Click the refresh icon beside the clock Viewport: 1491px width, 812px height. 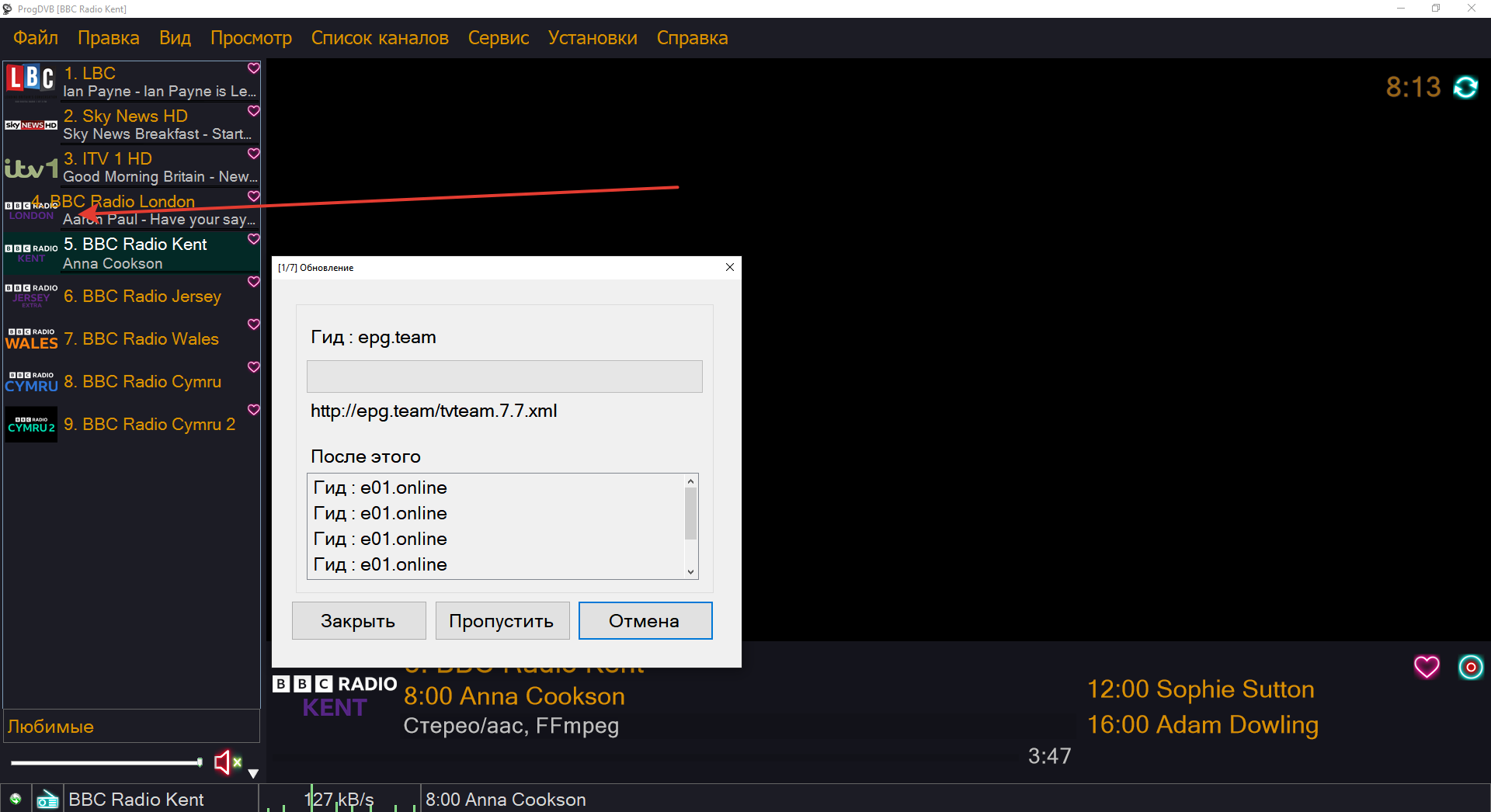(1465, 87)
